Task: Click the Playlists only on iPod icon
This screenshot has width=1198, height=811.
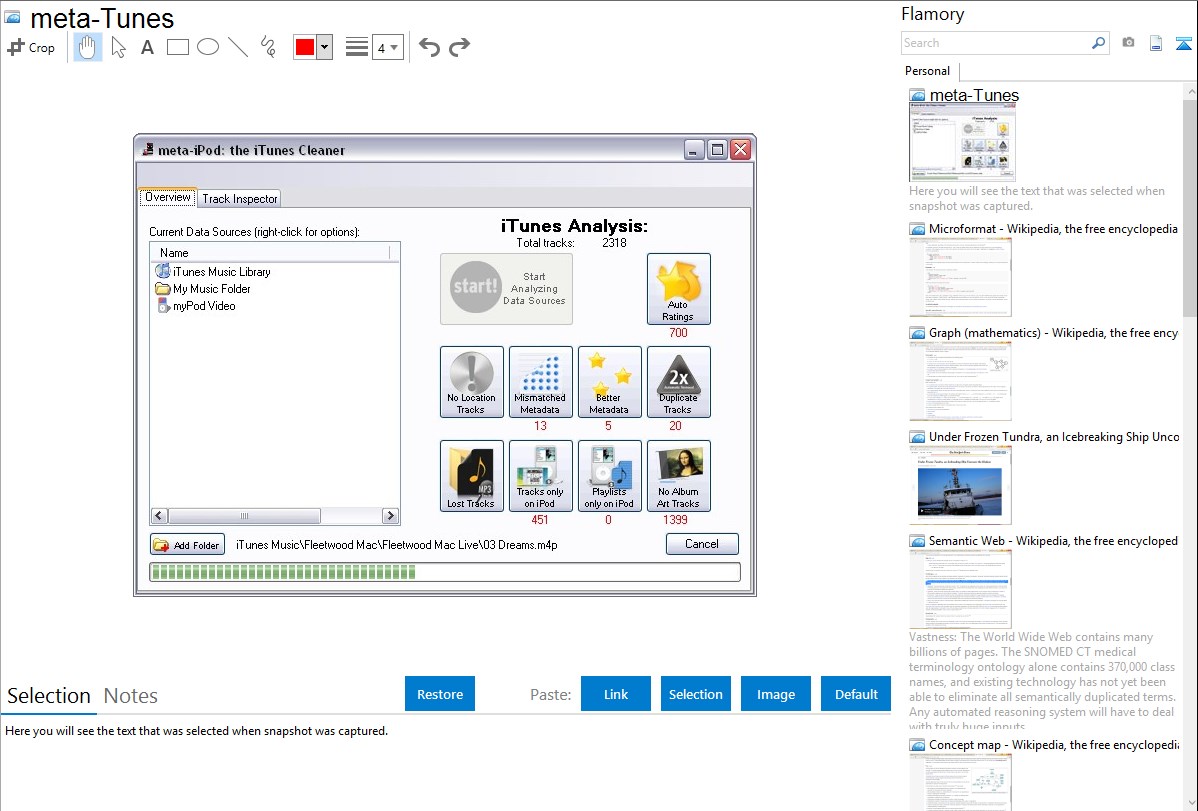Action: coord(609,475)
